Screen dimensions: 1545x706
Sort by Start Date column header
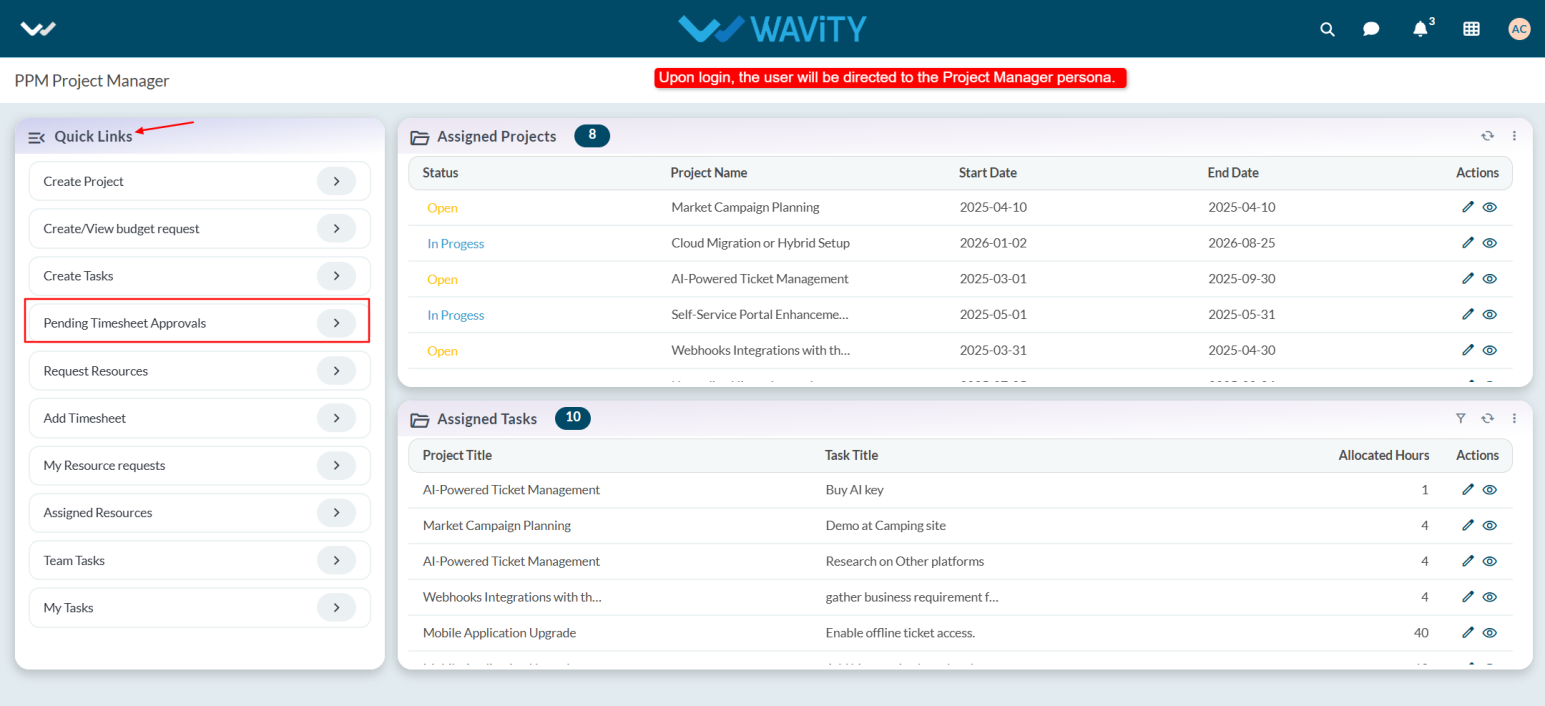pos(988,173)
